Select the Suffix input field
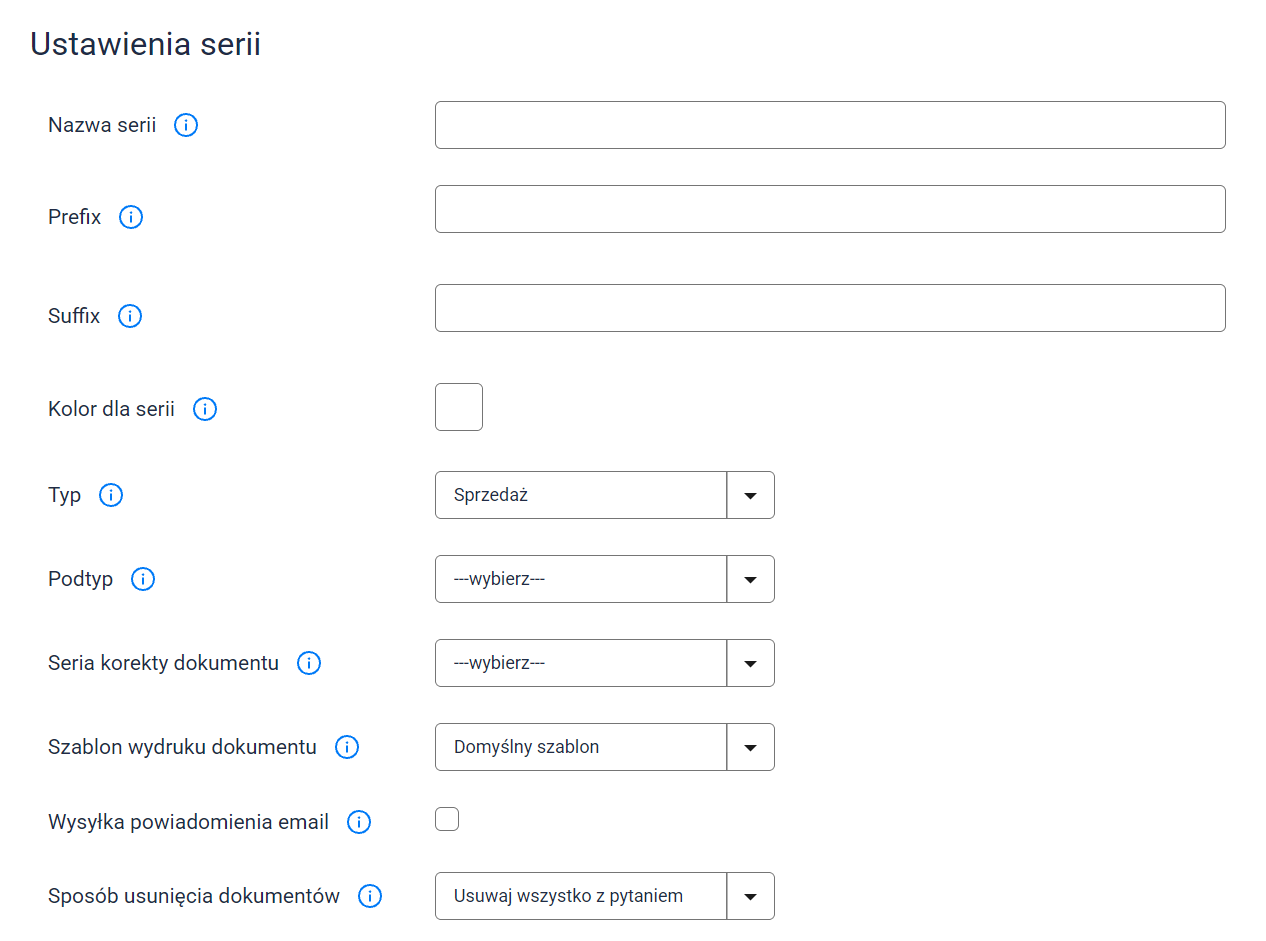1266x941 pixels. (830, 308)
